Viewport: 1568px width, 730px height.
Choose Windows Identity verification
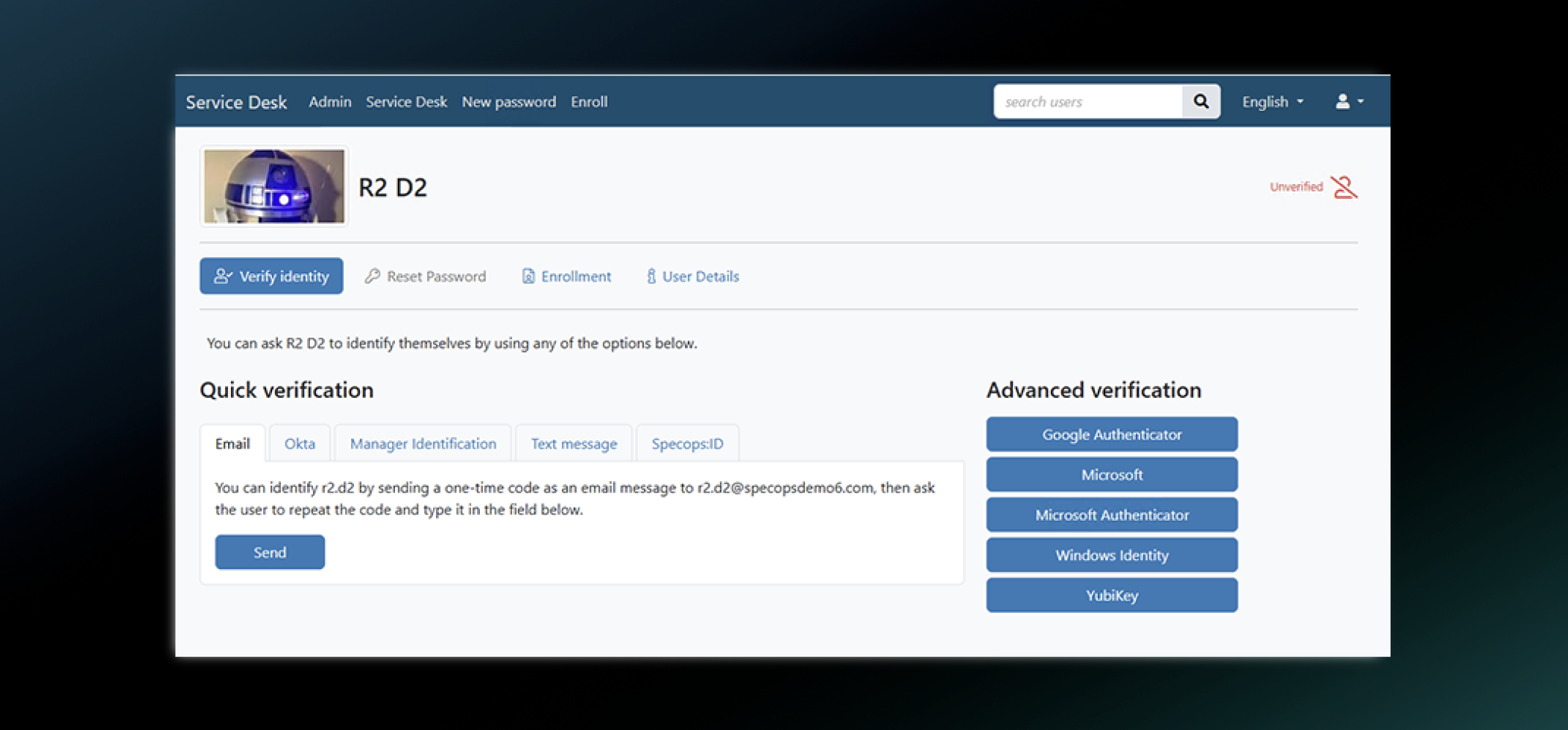click(x=1112, y=555)
